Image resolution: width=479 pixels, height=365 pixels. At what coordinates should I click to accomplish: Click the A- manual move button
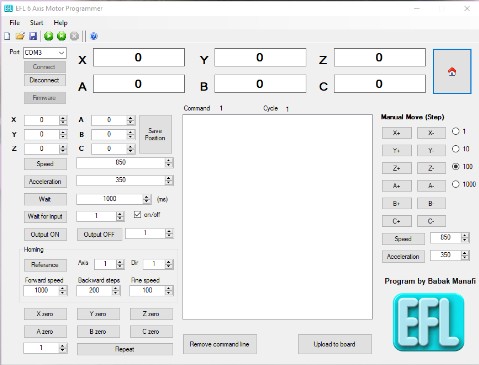[431, 186]
